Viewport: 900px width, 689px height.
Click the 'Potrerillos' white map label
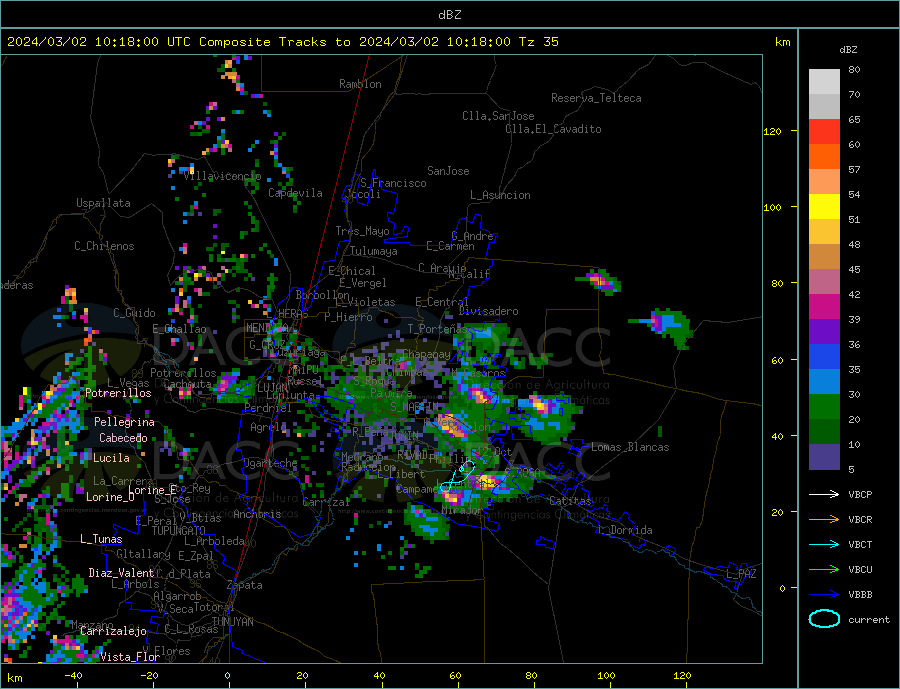tap(118, 393)
